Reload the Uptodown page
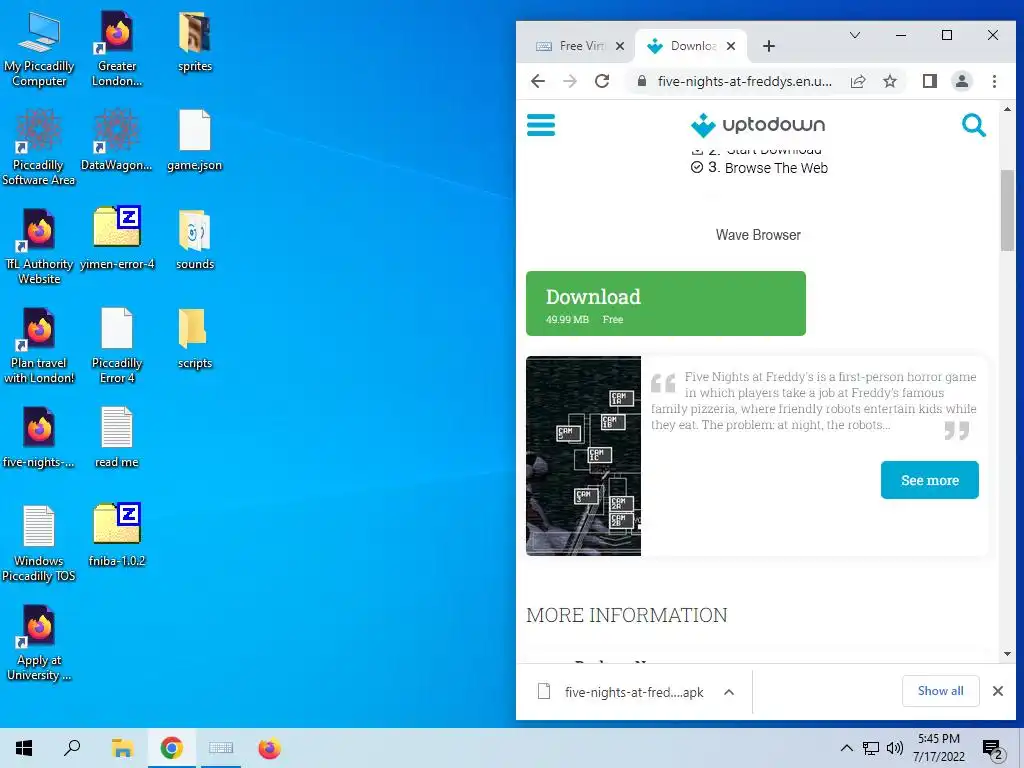Screen dimensions: 1024x768 click(602, 81)
